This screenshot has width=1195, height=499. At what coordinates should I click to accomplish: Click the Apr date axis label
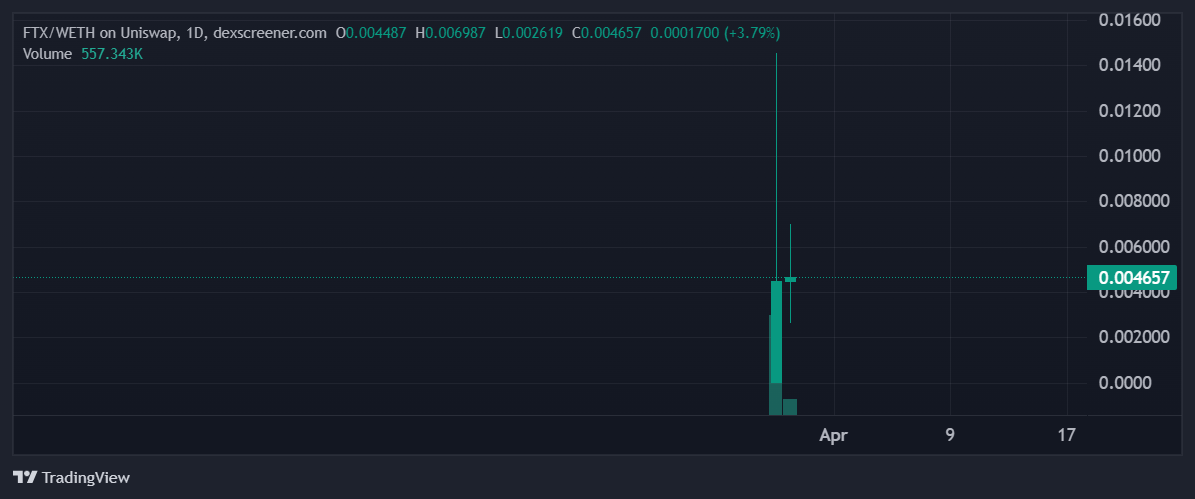pos(834,436)
